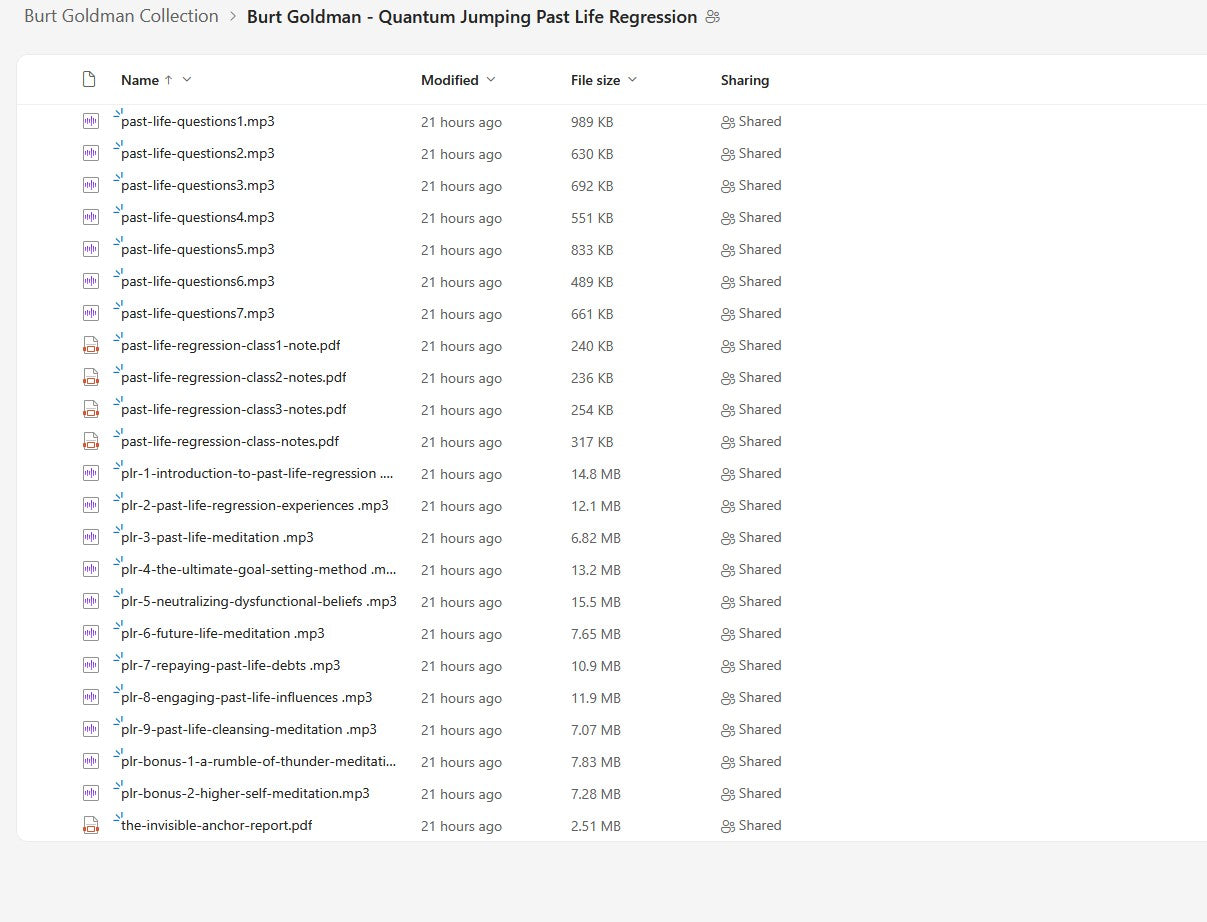Screen dimensions: 1207x922
Task: Open the Name column dropdown arrow
Action: pos(187,80)
